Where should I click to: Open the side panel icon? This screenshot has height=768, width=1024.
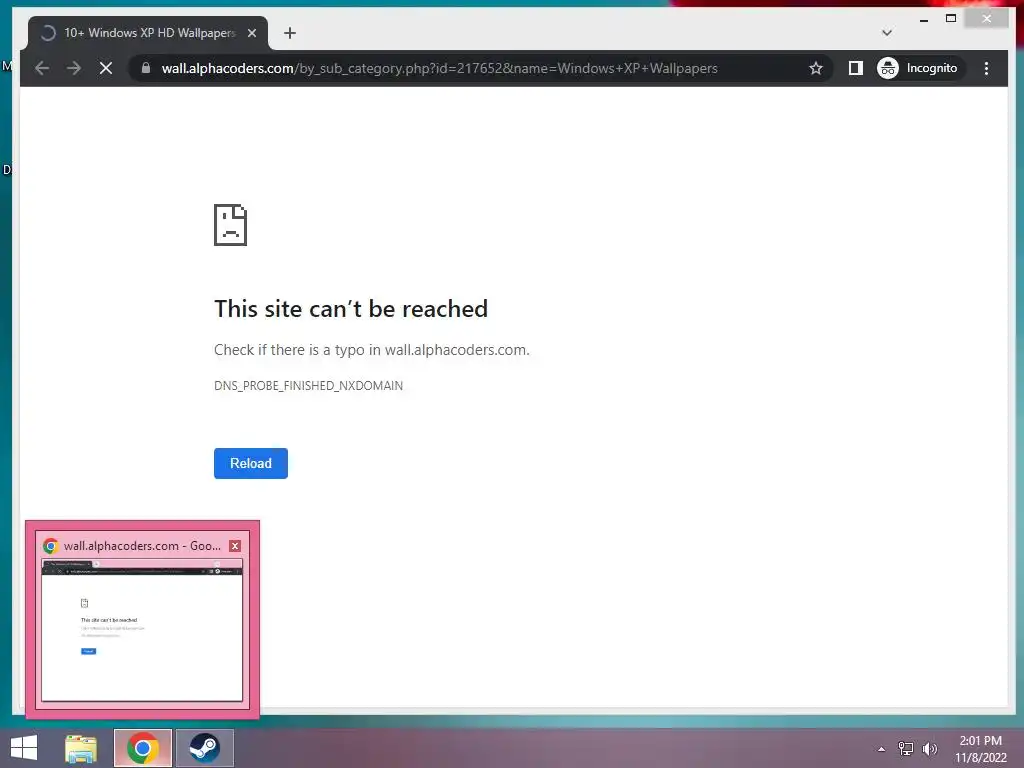[x=856, y=68]
